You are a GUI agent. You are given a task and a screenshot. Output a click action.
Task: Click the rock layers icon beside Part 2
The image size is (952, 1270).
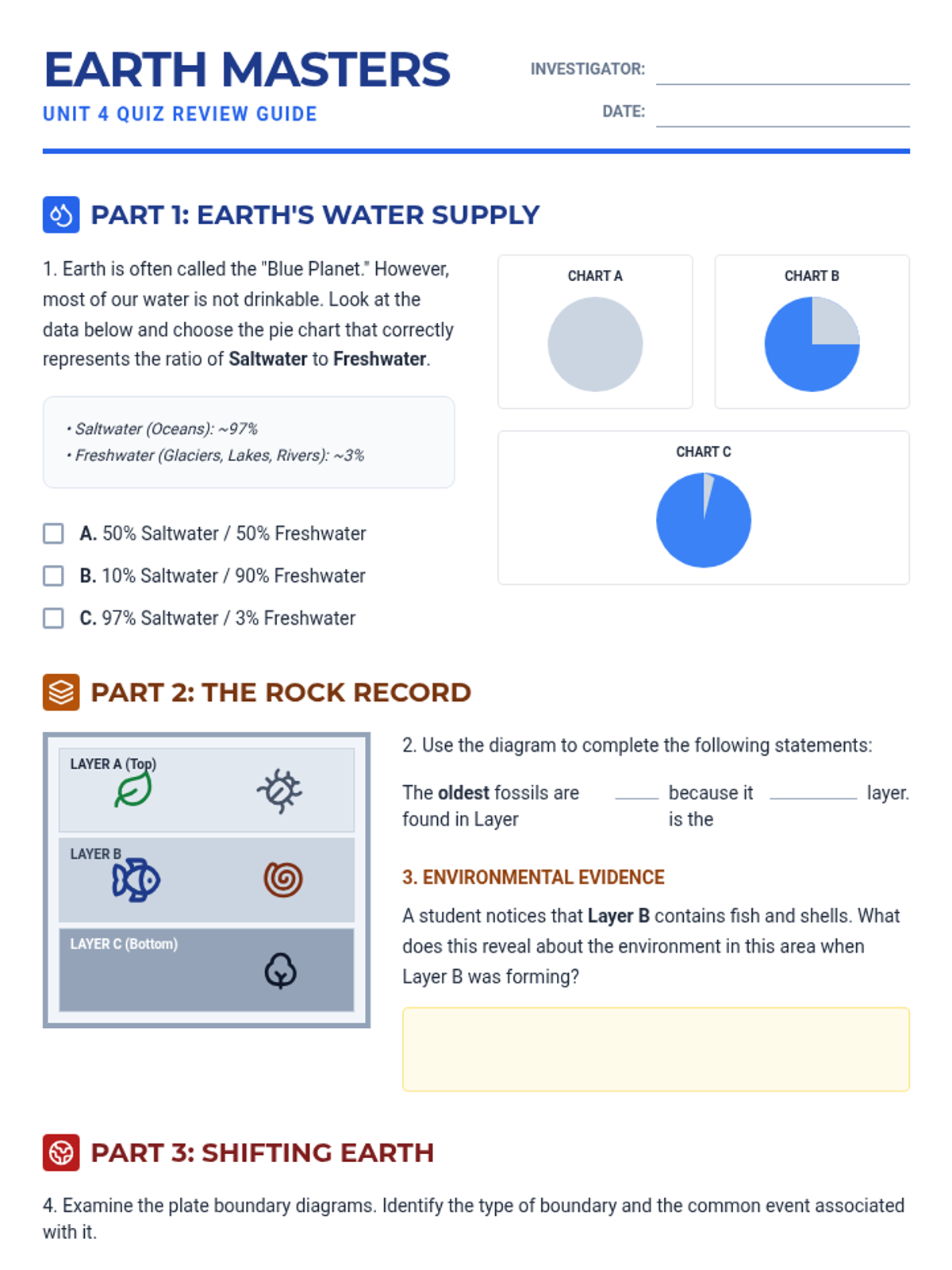tap(61, 692)
